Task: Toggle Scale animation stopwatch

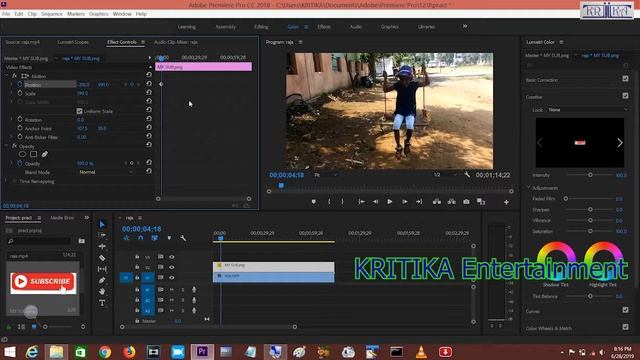Action: 20,93
